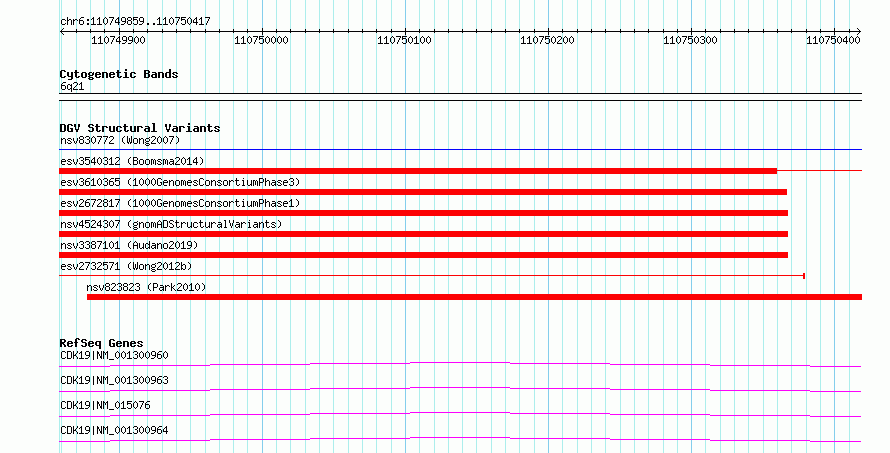Open CDK19|NM_001300963 transcript label
Viewport: 890px width, 453px height.
[114, 380]
